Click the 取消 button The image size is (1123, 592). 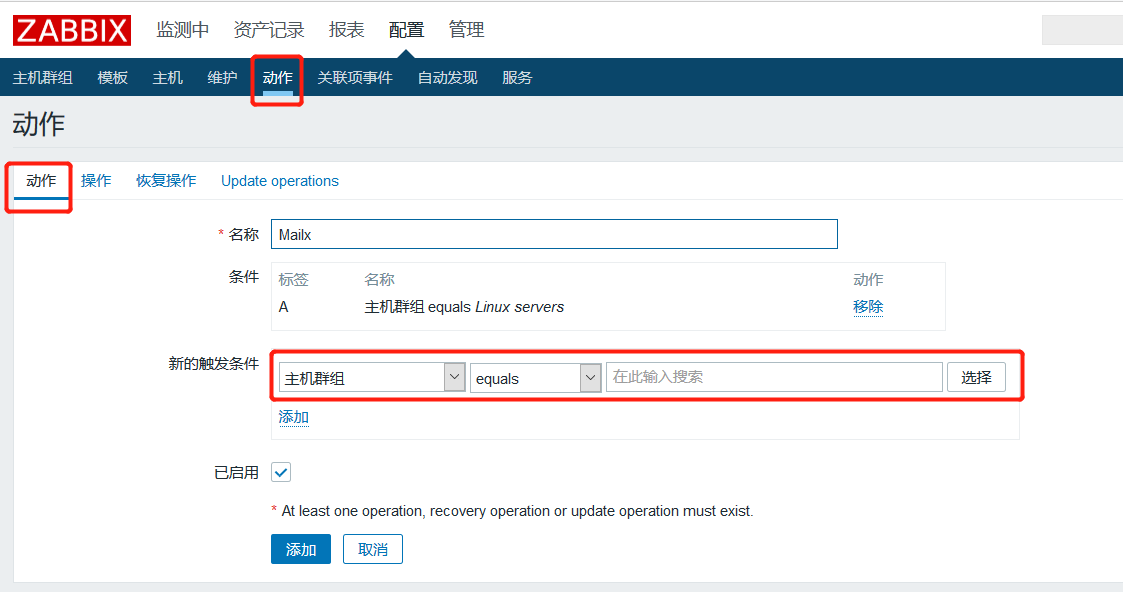tap(372, 549)
